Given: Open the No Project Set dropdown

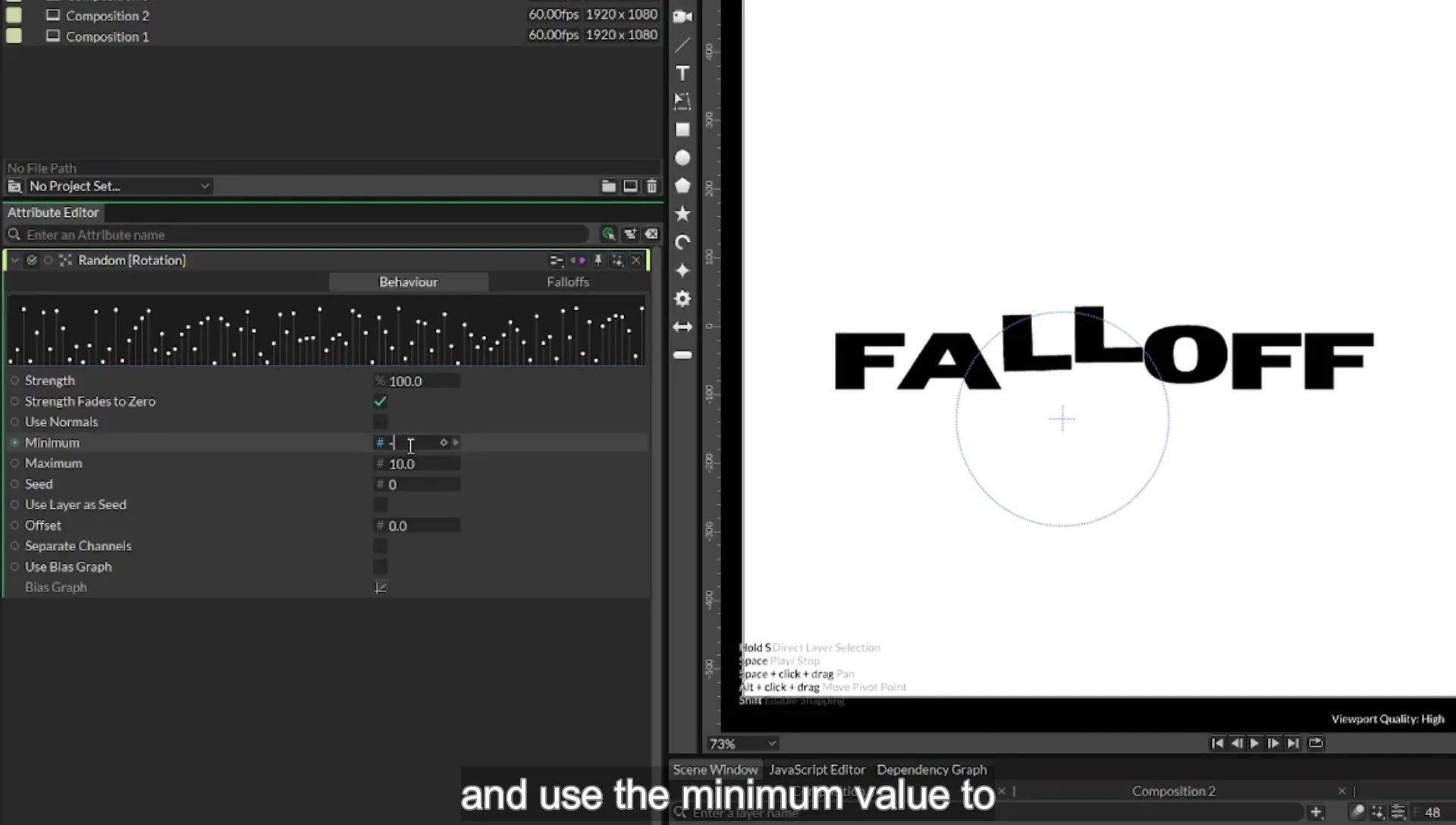Looking at the screenshot, I should [119, 186].
